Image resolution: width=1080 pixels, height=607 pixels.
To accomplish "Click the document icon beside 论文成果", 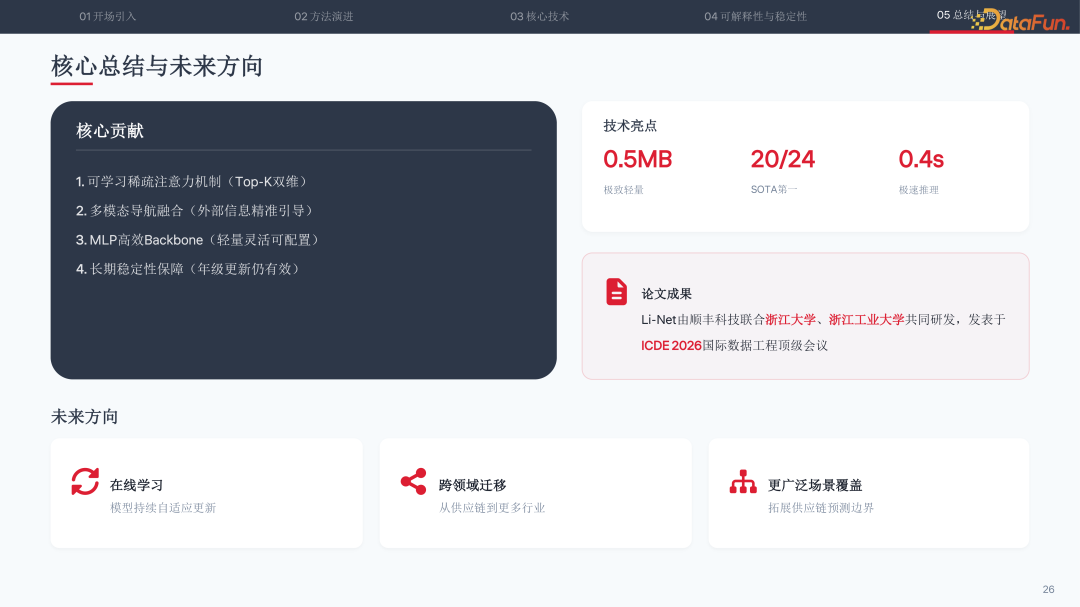I will [x=616, y=291].
